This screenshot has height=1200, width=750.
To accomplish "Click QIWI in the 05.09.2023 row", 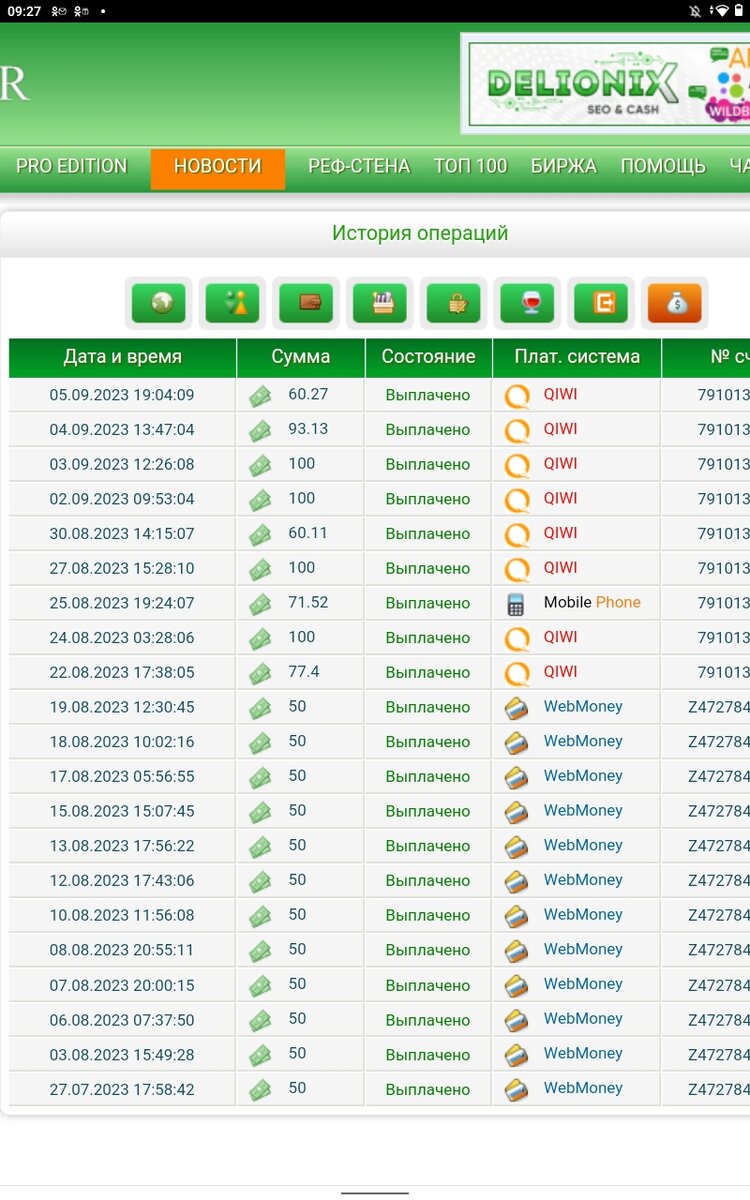I will 560,395.
